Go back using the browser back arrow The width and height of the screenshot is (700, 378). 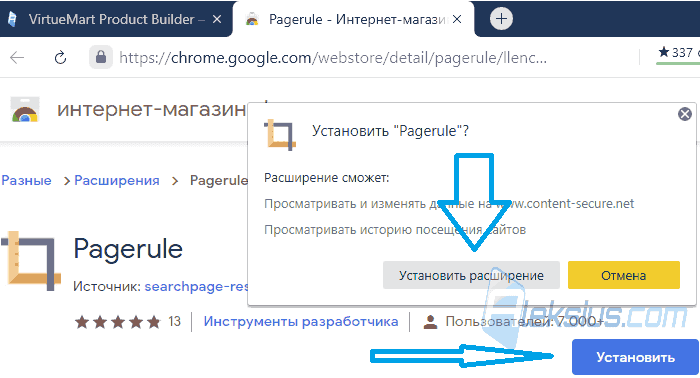click(17, 58)
